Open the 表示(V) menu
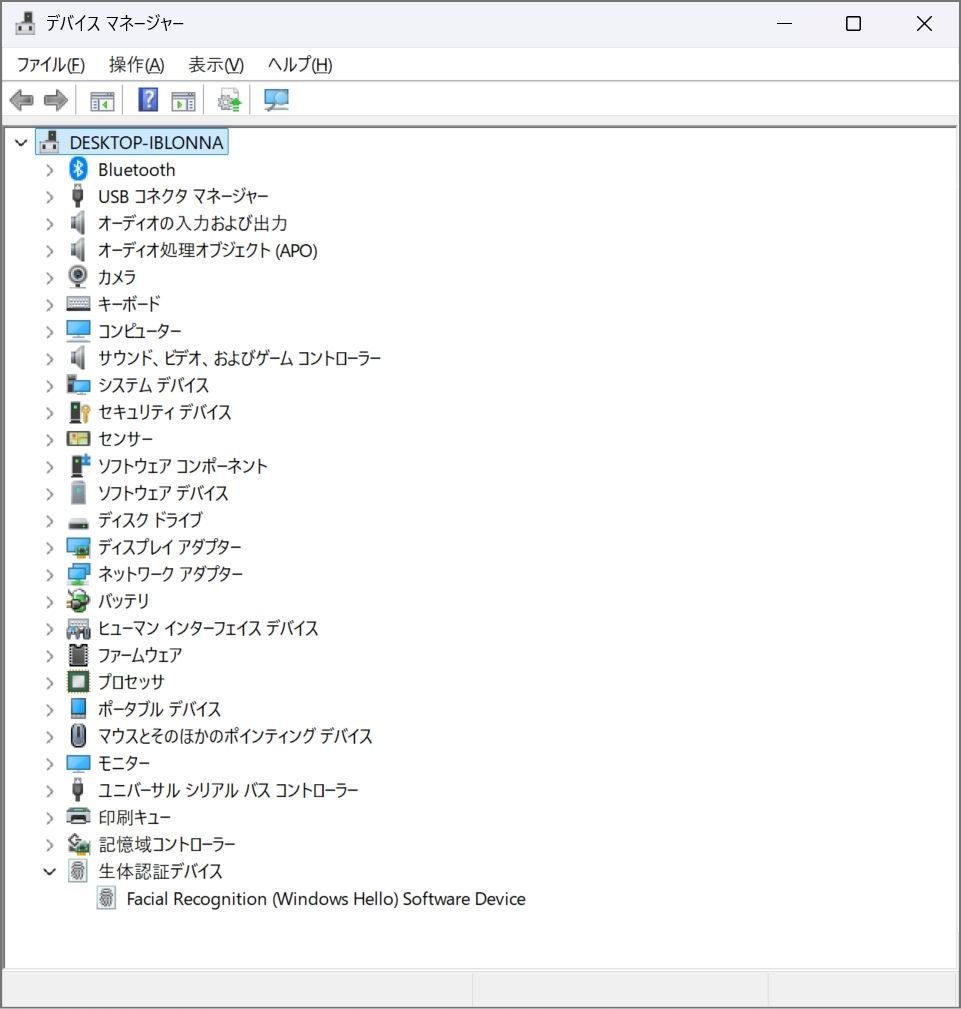The width and height of the screenshot is (961, 1009). click(216, 65)
